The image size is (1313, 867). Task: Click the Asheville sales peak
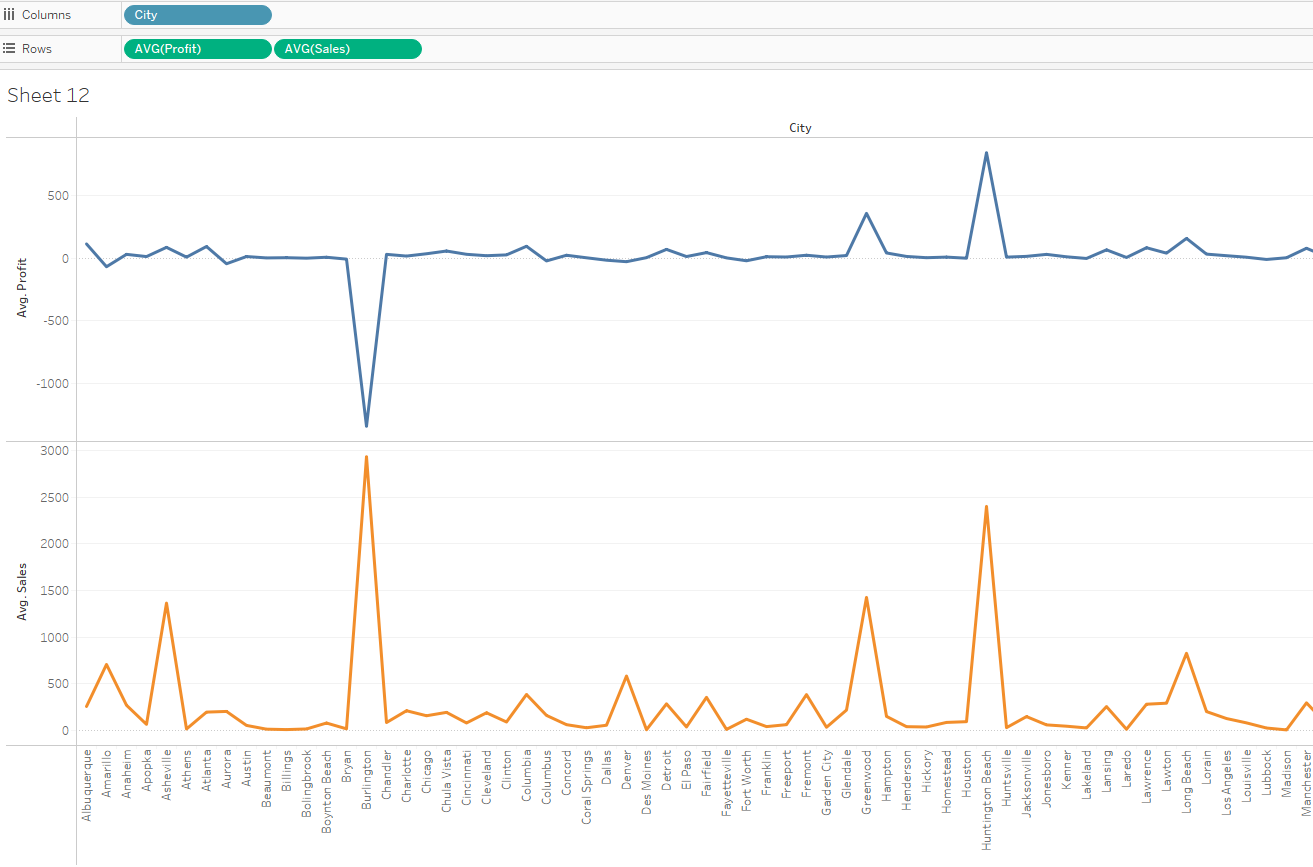click(166, 602)
